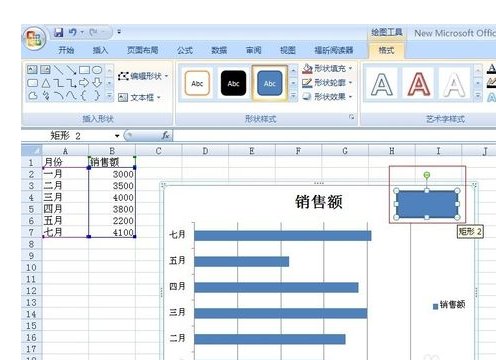Screen dimensions: 496x360
Task: Choose the straight line shape
Action: (x=58, y=70)
